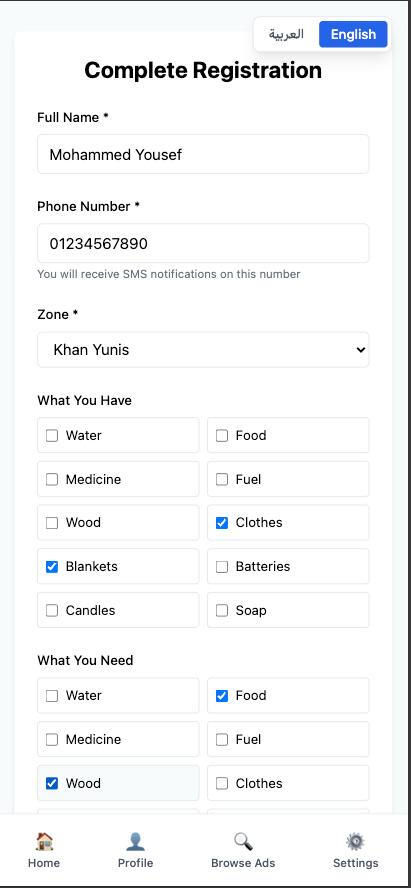Click the Full Name input field
Screen dimensions: 411x888
coord(203,154)
